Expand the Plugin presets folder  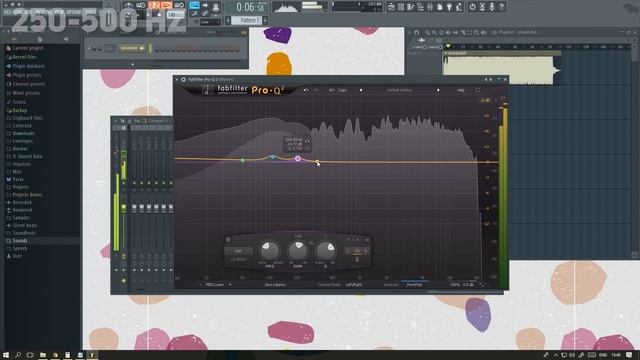point(24,75)
